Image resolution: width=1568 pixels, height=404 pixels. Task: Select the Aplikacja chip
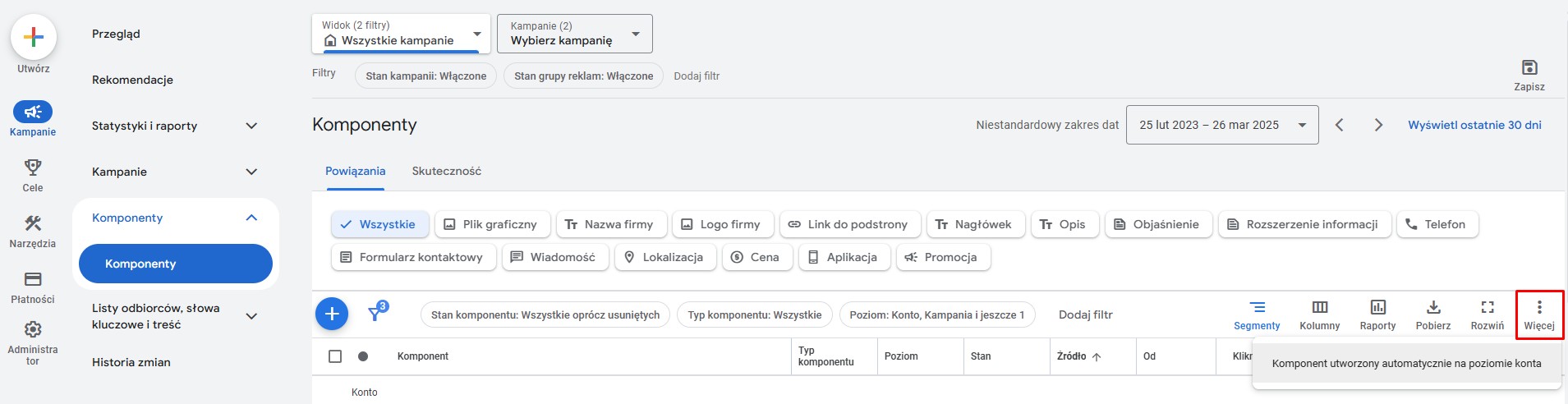pos(844,257)
